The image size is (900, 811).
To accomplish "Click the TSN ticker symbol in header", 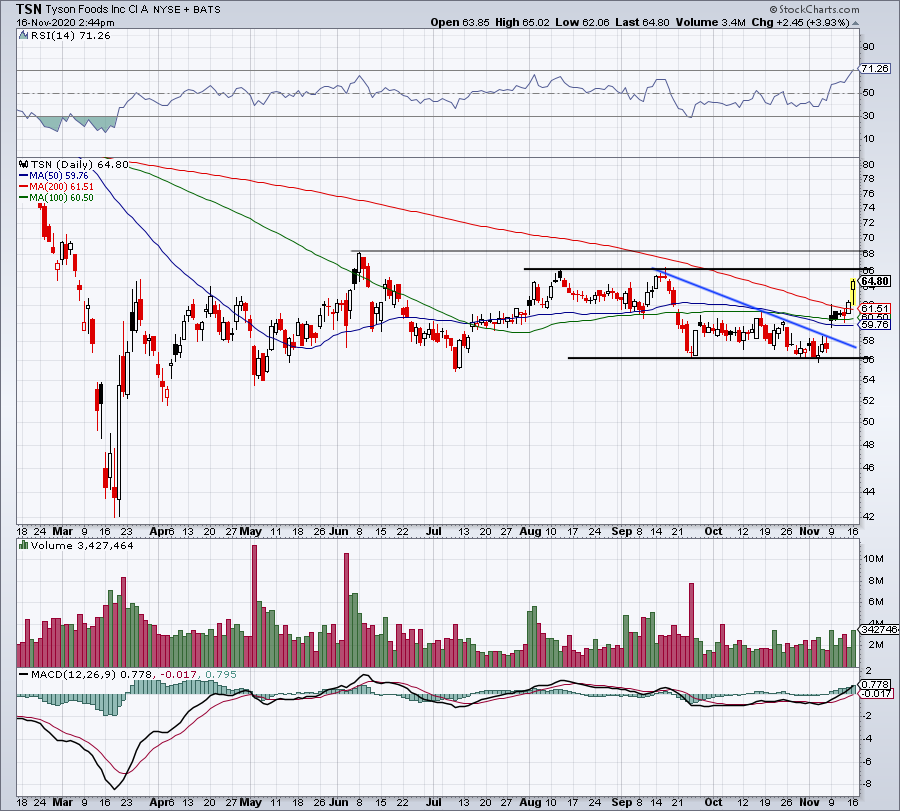I will click(x=29, y=9).
